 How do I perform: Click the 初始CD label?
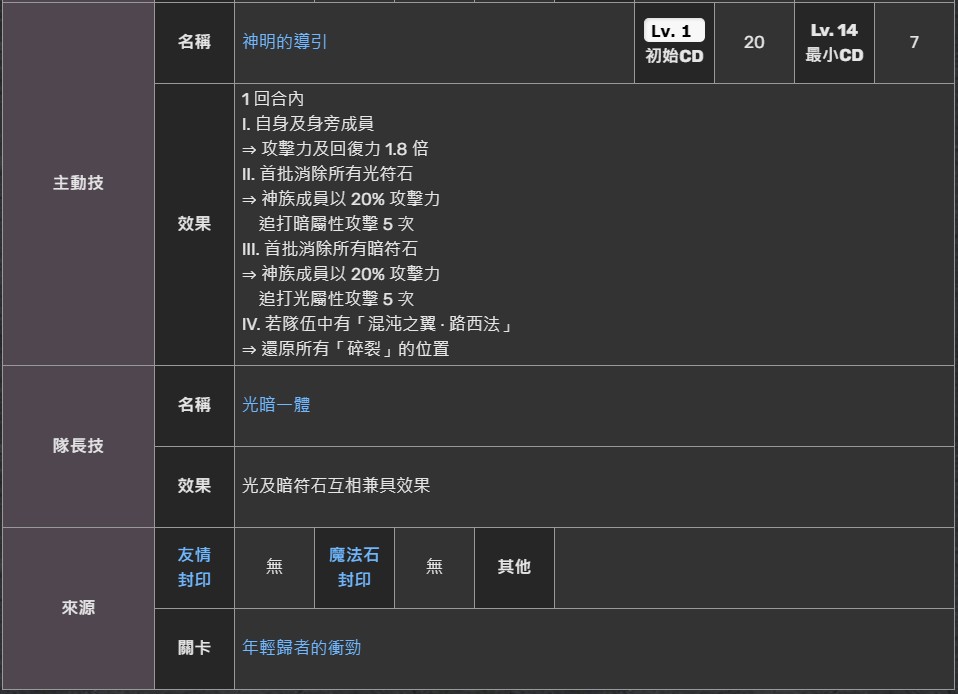pyautogui.click(x=674, y=56)
